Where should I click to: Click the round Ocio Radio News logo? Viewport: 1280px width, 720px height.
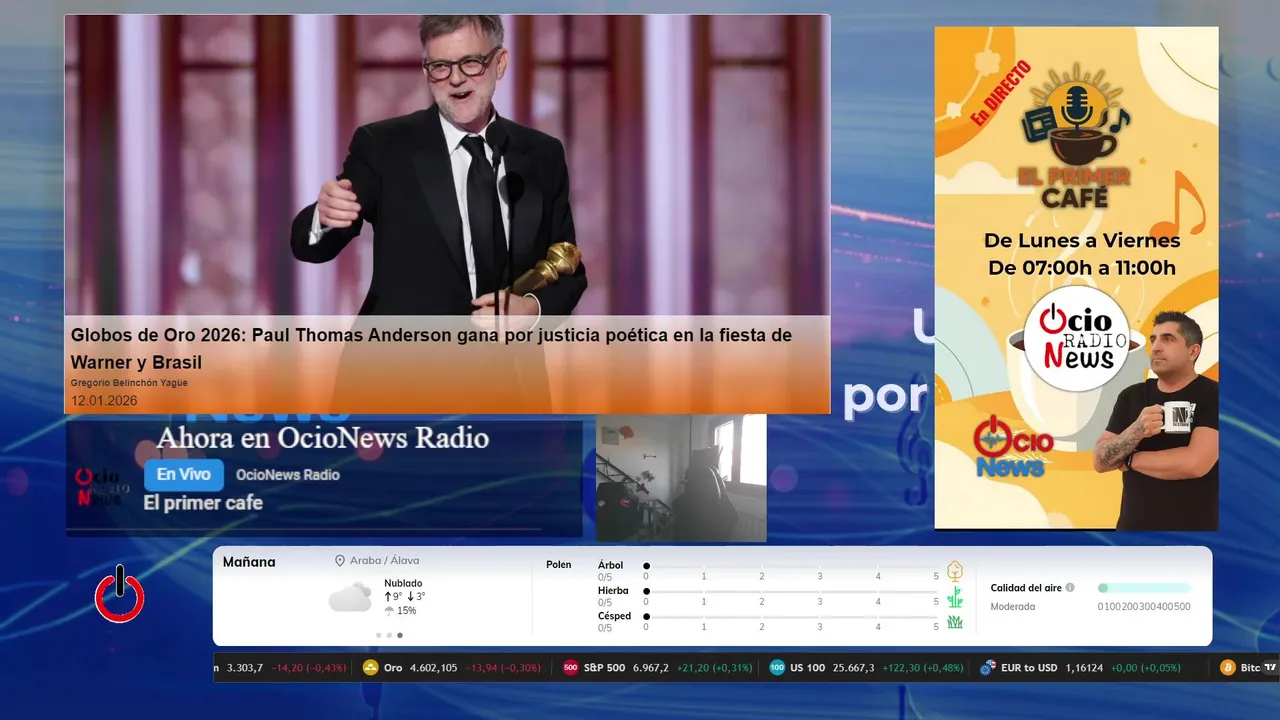click(x=1077, y=339)
